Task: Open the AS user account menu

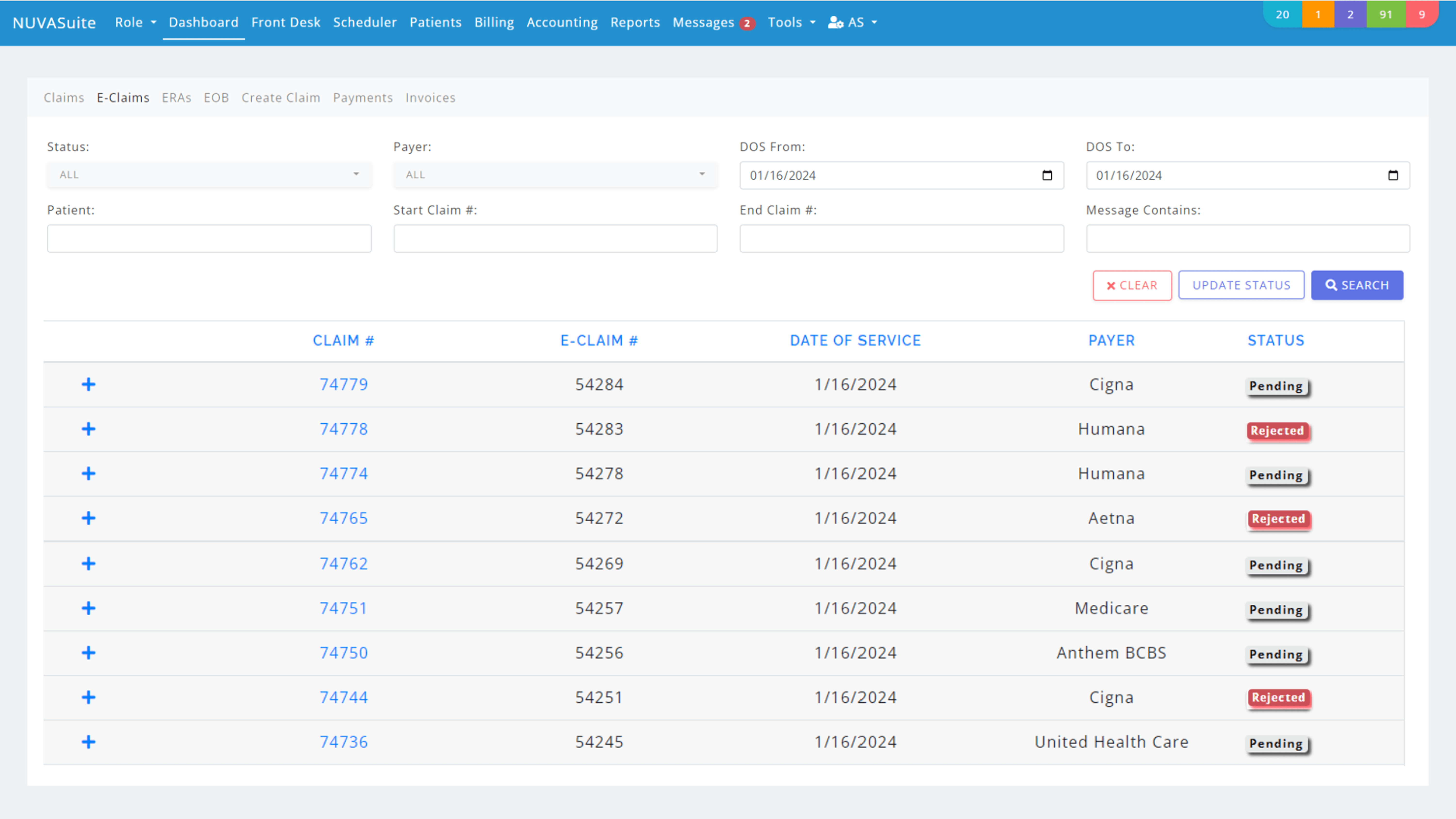Action: click(x=852, y=23)
